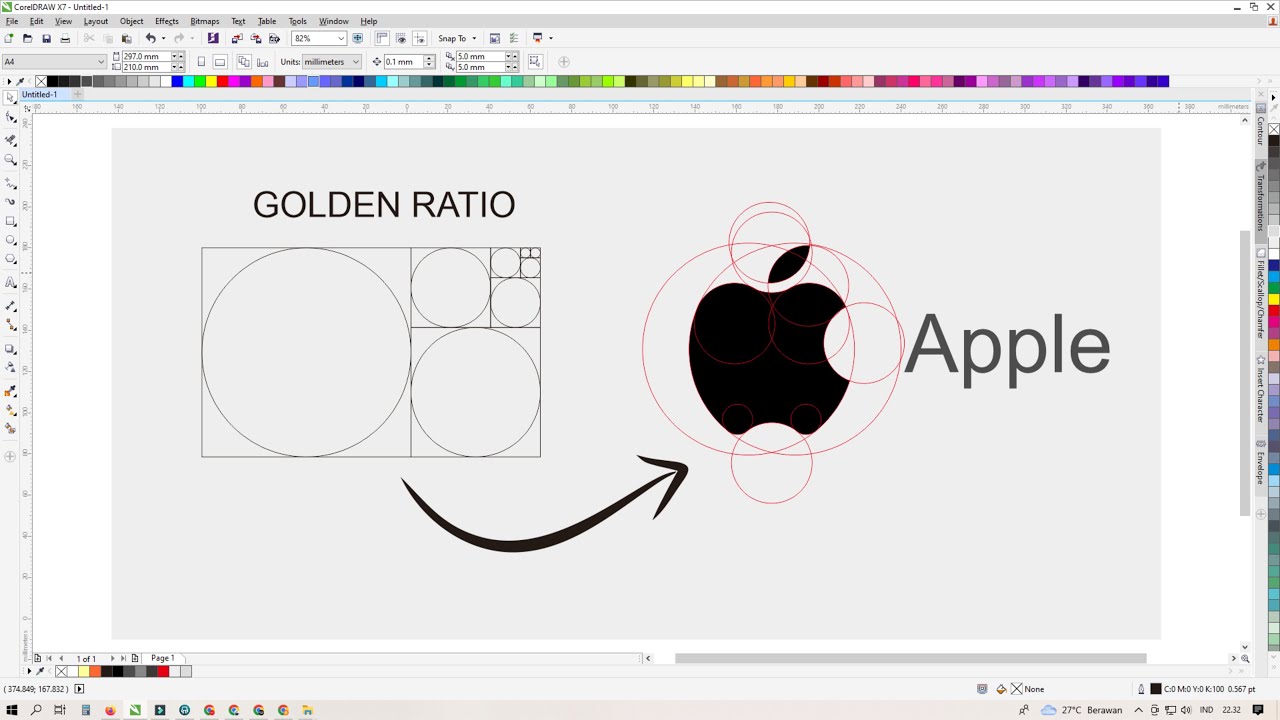
Task: Click the nudge distance field 0.1 mm
Action: (402, 62)
